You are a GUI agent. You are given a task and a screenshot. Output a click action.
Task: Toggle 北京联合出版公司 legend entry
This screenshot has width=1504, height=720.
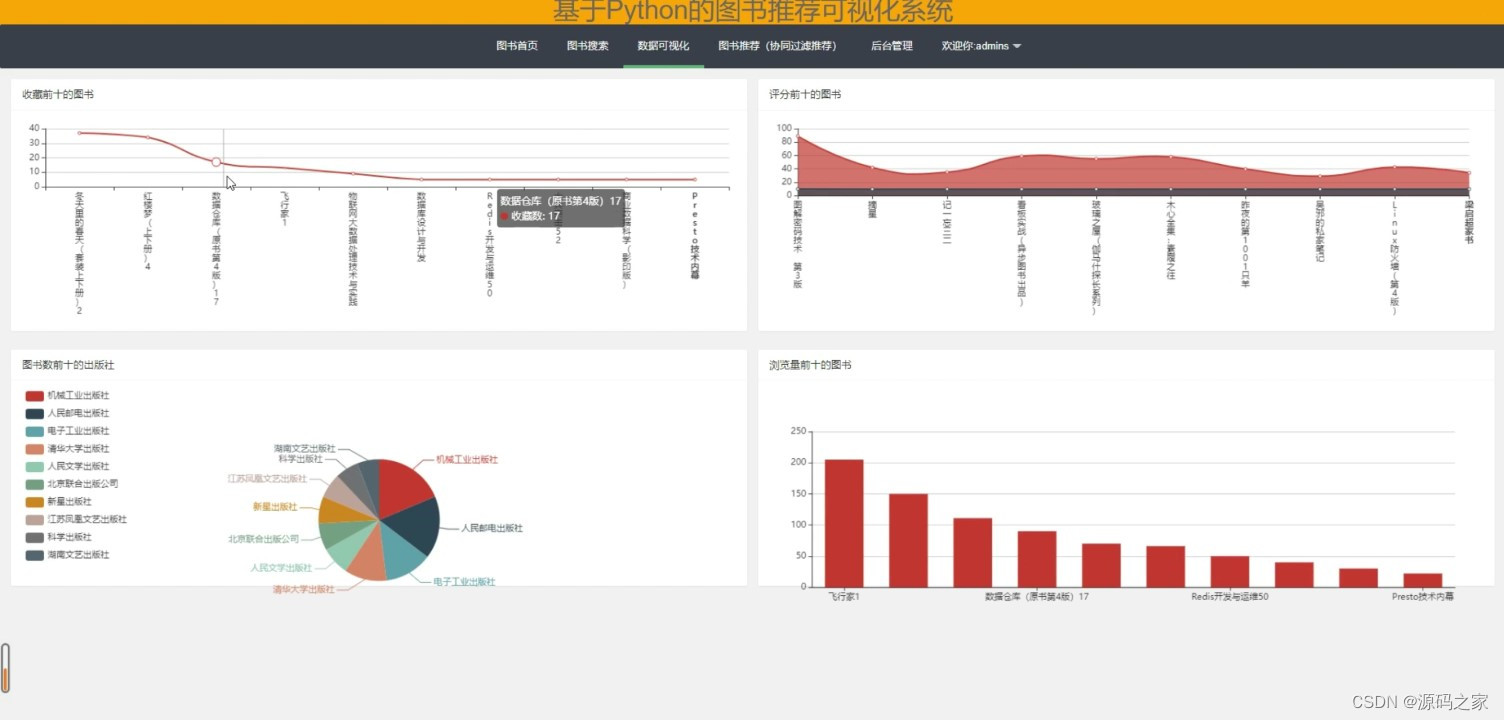click(72, 484)
